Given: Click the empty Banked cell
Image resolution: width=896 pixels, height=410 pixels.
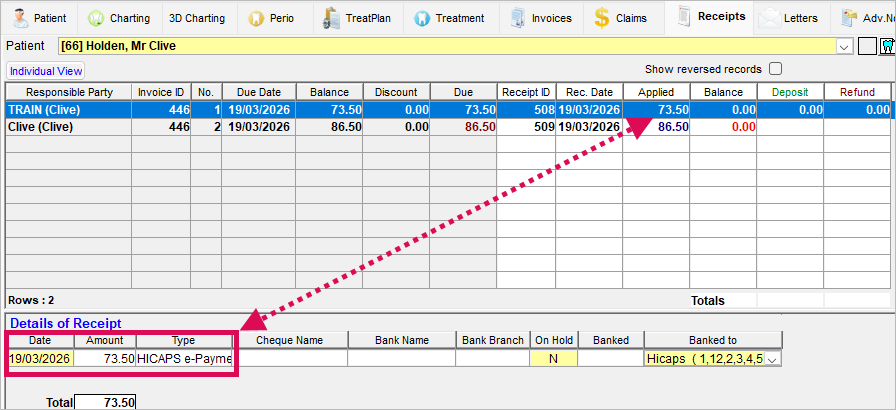Looking at the screenshot, I should 610,358.
